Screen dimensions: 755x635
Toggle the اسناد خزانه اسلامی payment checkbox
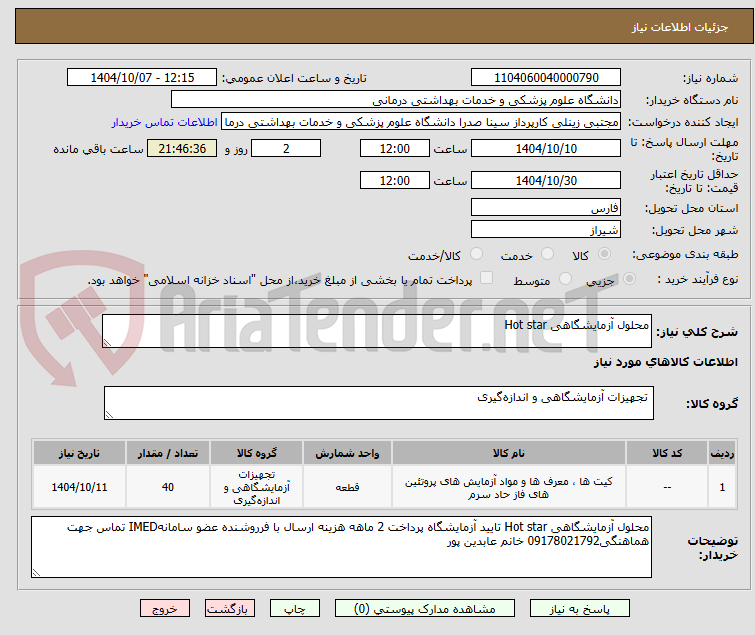[x=487, y=278]
